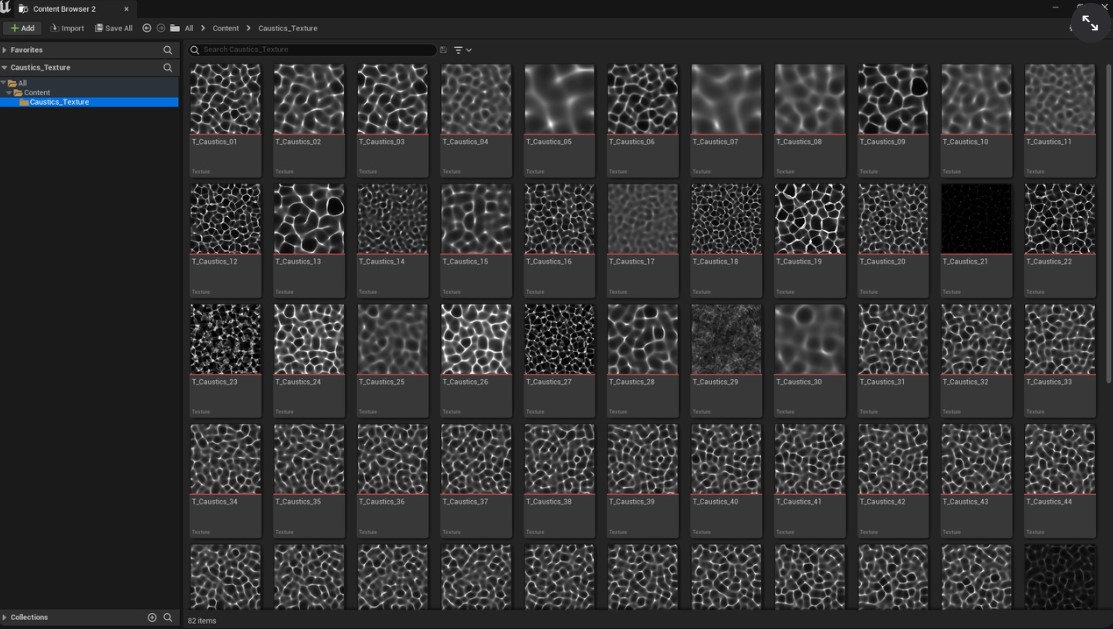Select T_Caustics_30 texture thumbnail
The height and width of the screenshot is (629, 1113).
(810, 339)
